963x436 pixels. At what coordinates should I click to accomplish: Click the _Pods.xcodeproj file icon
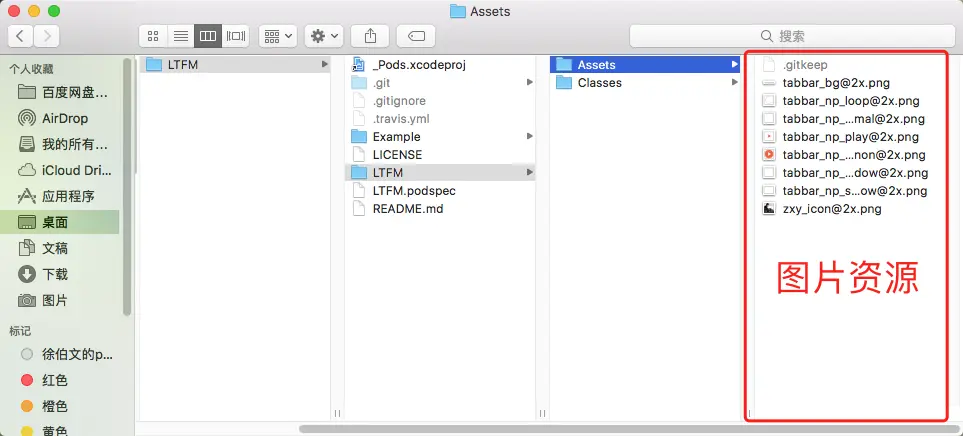click(358, 64)
